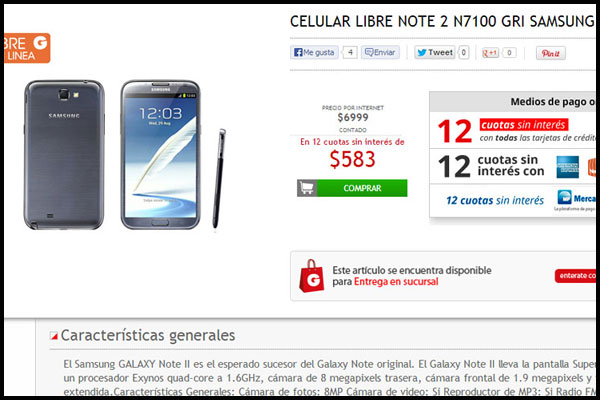
Task: Click the $583 installment price
Action: (352, 159)
